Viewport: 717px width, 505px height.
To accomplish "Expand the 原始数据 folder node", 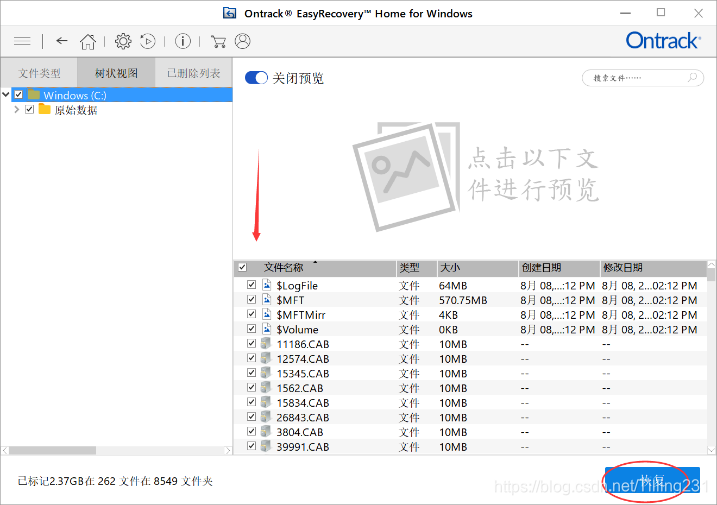I will [x=16, y=109].
